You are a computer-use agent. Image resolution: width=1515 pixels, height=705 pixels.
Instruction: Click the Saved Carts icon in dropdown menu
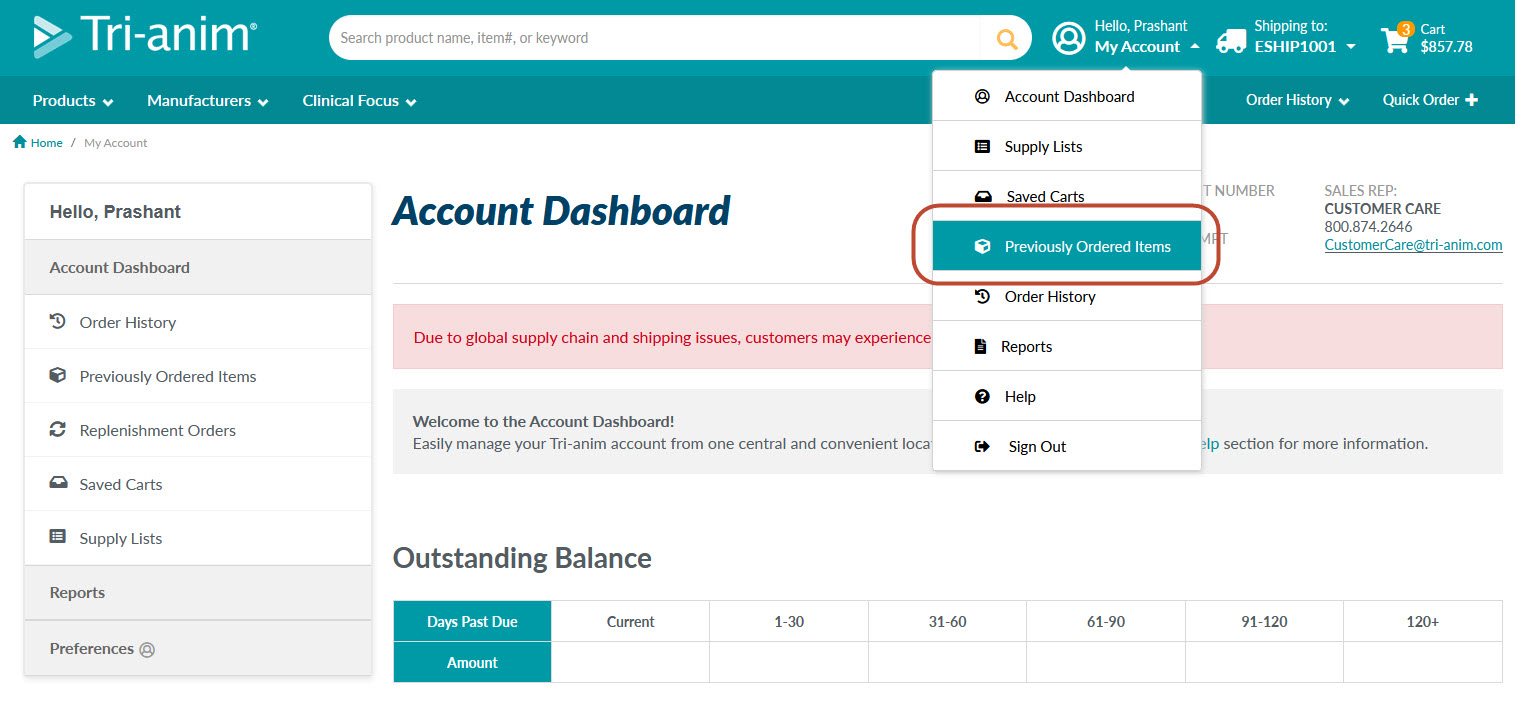[x=984, y=196]
